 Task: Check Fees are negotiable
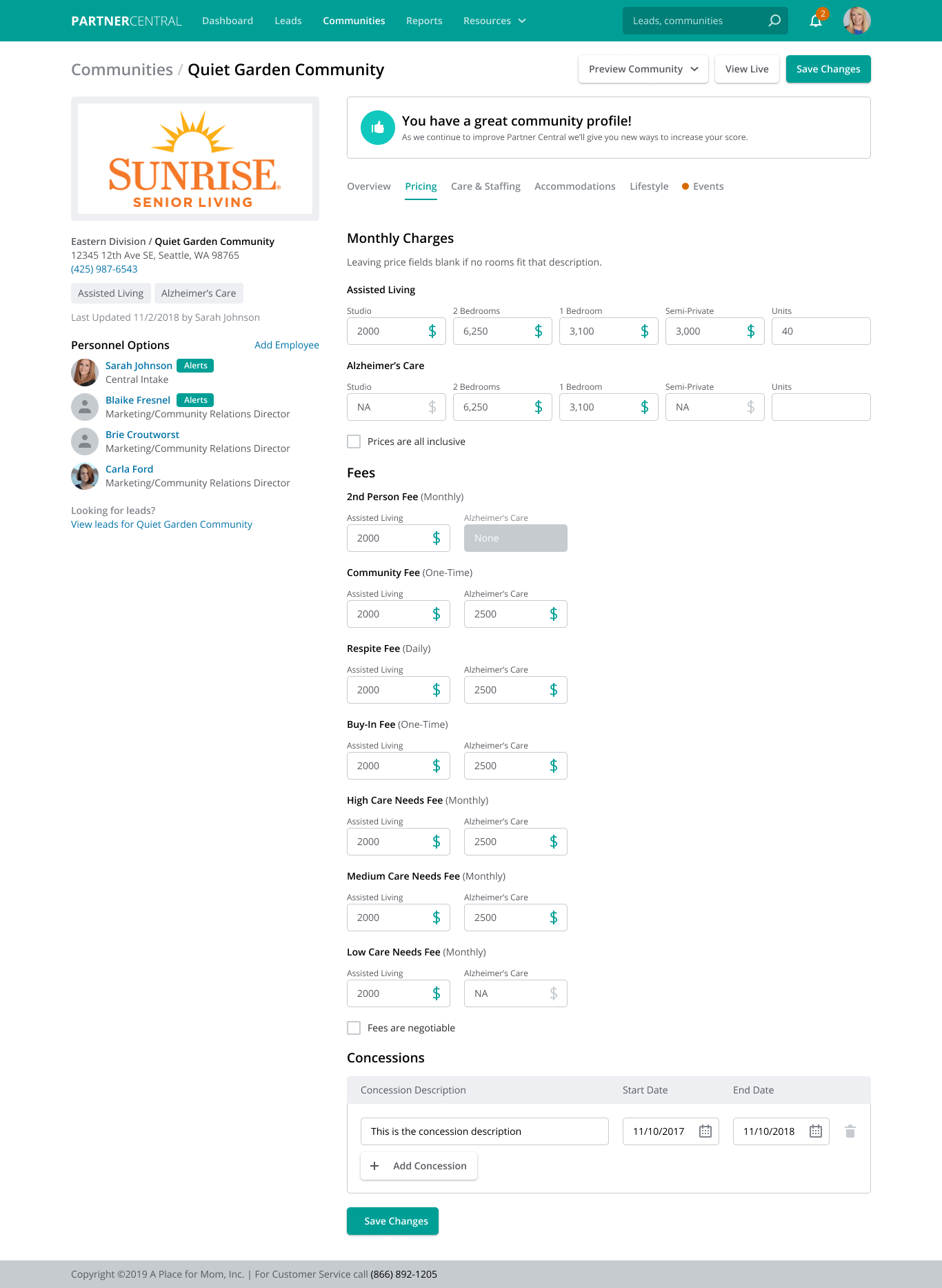click(354, 1028)
